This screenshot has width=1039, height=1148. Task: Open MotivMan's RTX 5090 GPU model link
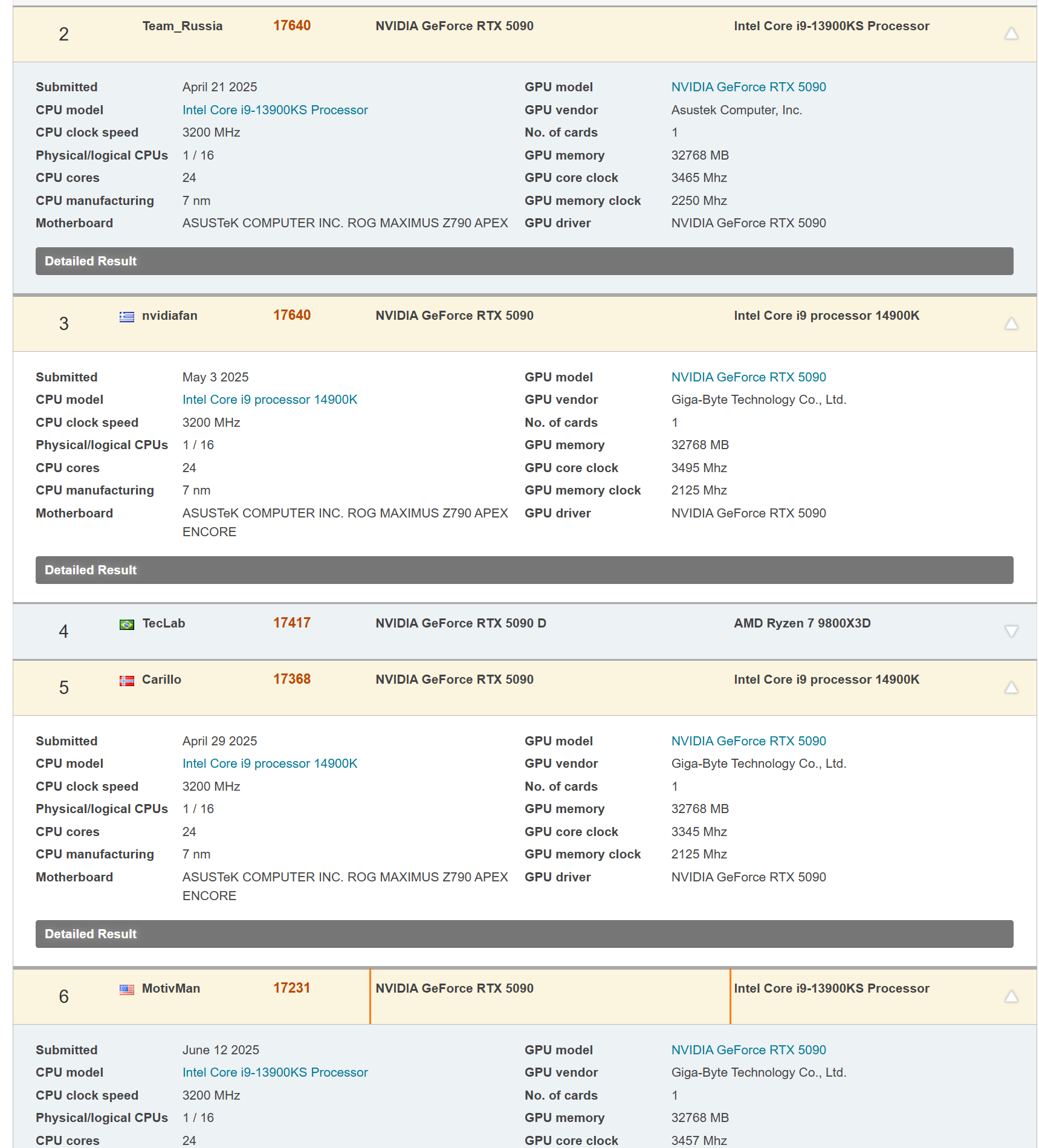(x=748, y=1050)
